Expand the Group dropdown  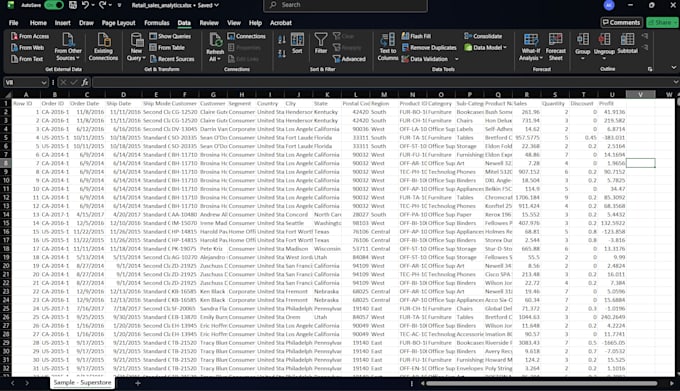[582, 58]
